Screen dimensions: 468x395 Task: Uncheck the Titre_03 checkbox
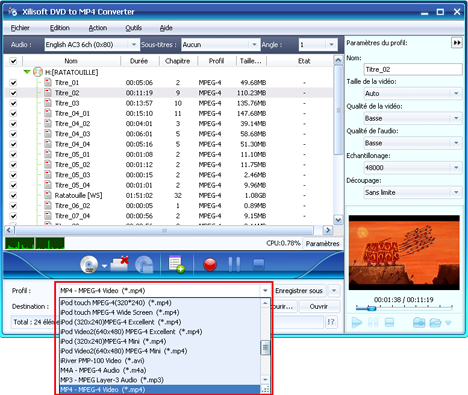click(13, 103)
